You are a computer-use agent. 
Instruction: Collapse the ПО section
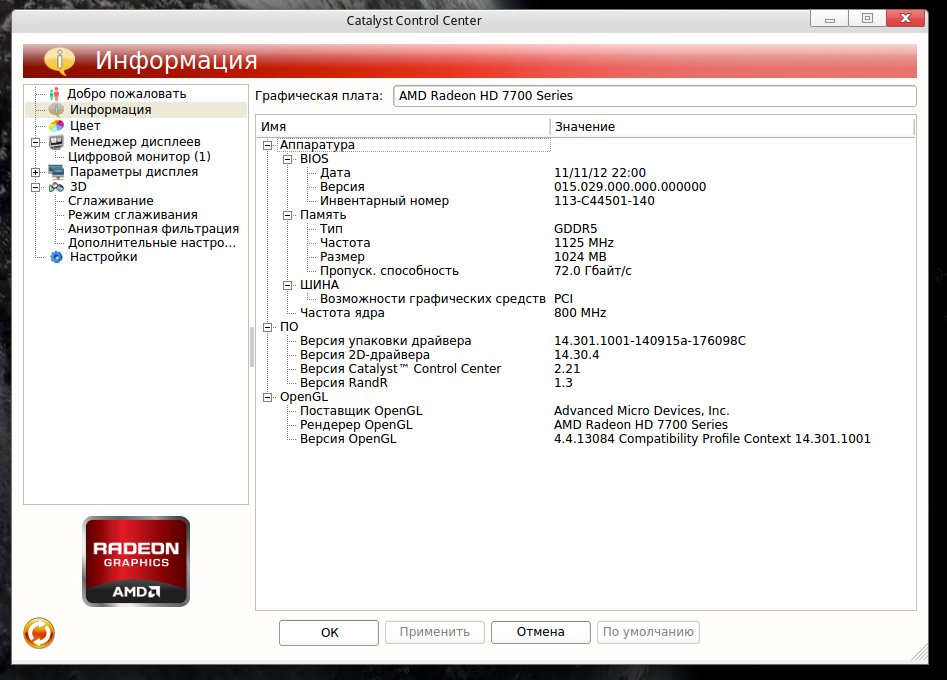click(x=268, y=327)
